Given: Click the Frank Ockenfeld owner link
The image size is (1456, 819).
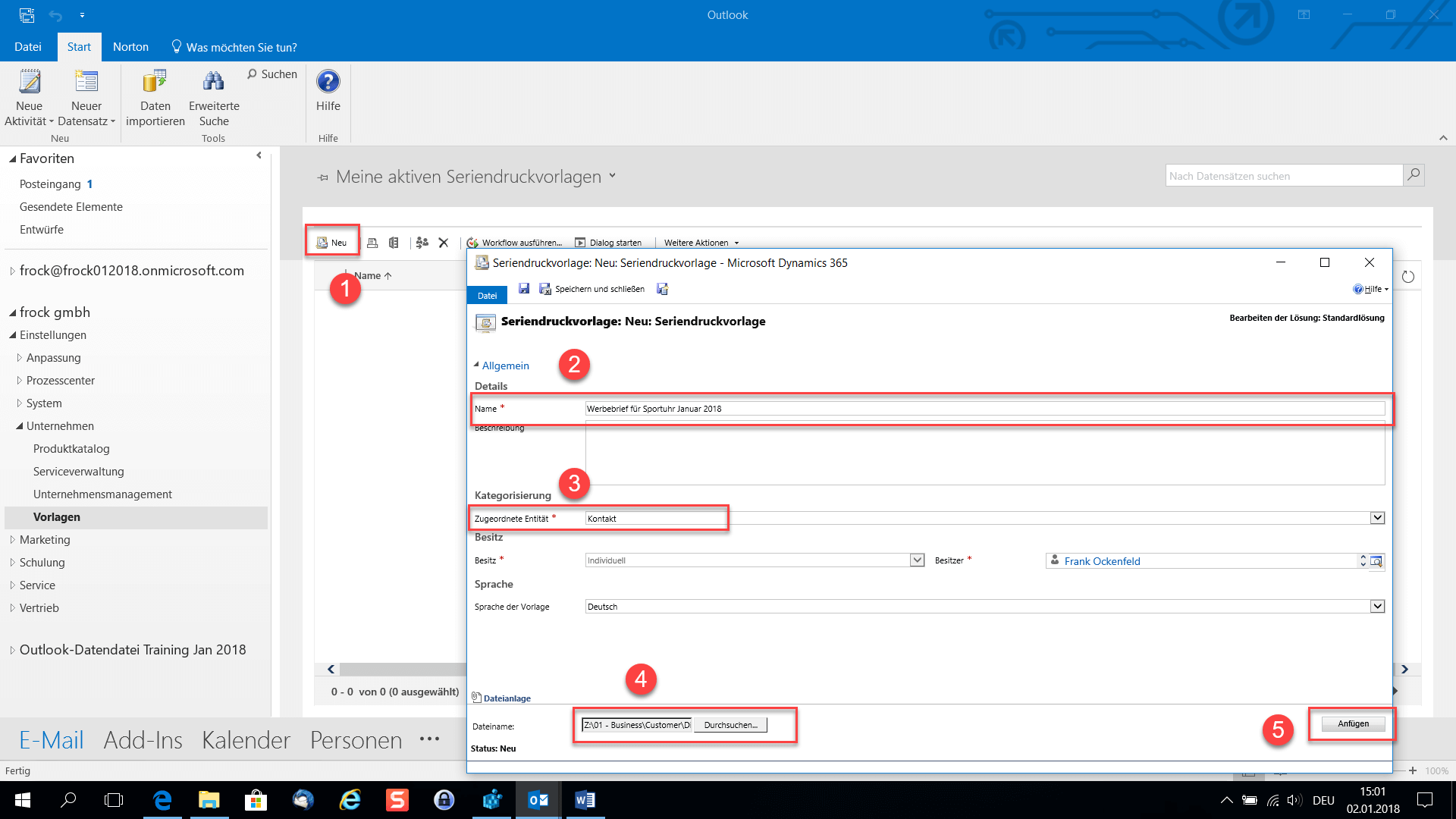Looking at the screenshot, I should click(1102, 561).
